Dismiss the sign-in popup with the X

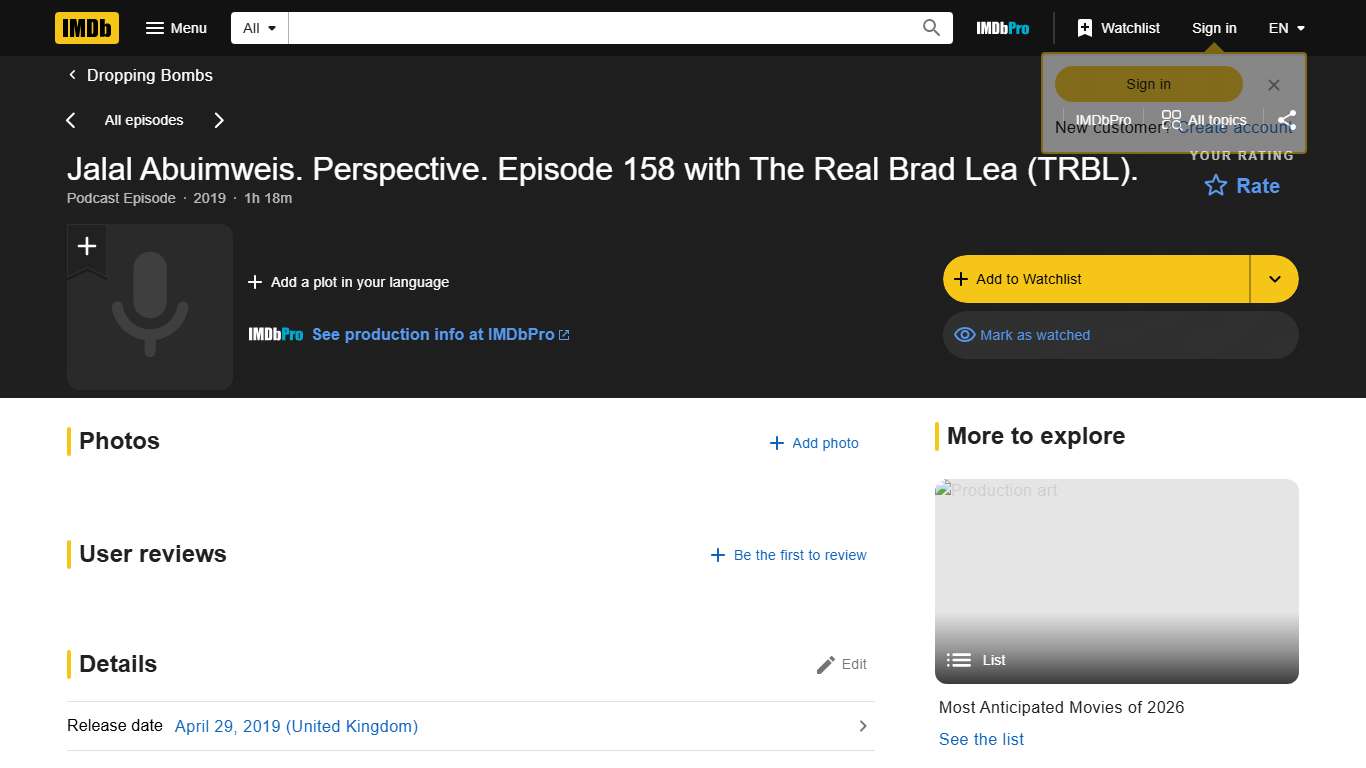(x=1273, y=85)
